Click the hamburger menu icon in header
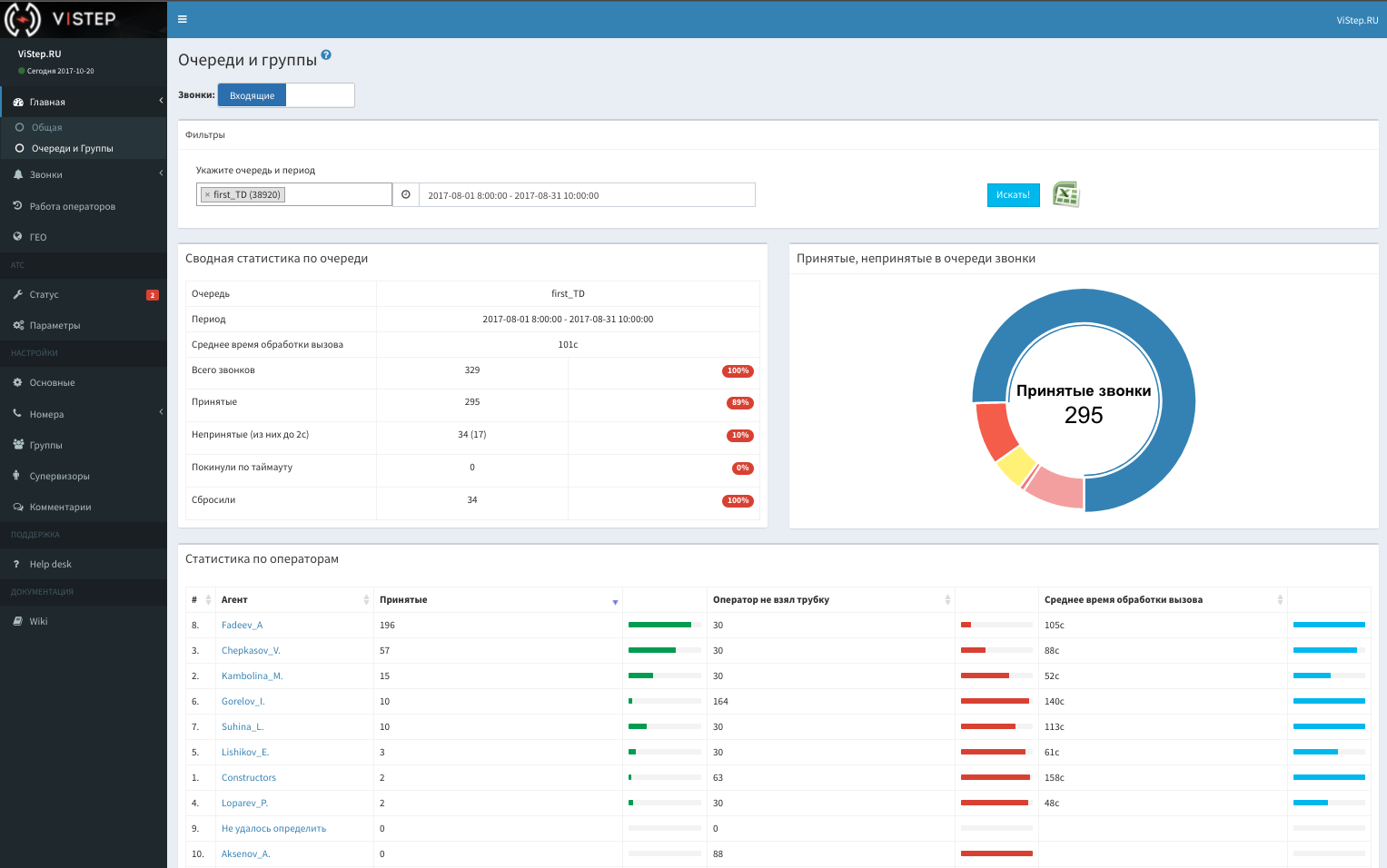 pyautogui.click(x=183, y=19)
